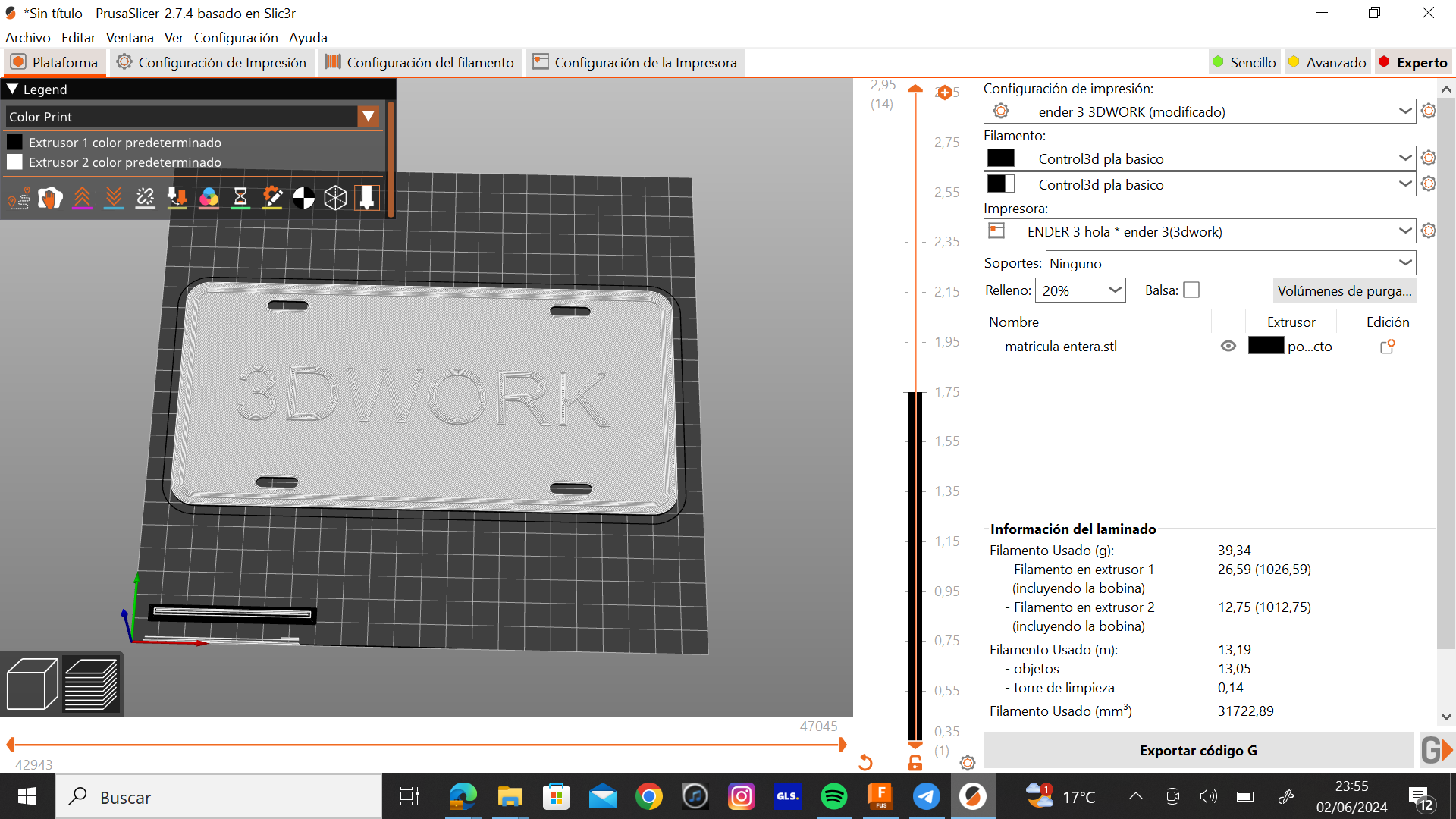Image resolution: width=1456 pixels, height=819 pixels.
Task: Toggle seams visibility icon
Action: pos(146,199)
